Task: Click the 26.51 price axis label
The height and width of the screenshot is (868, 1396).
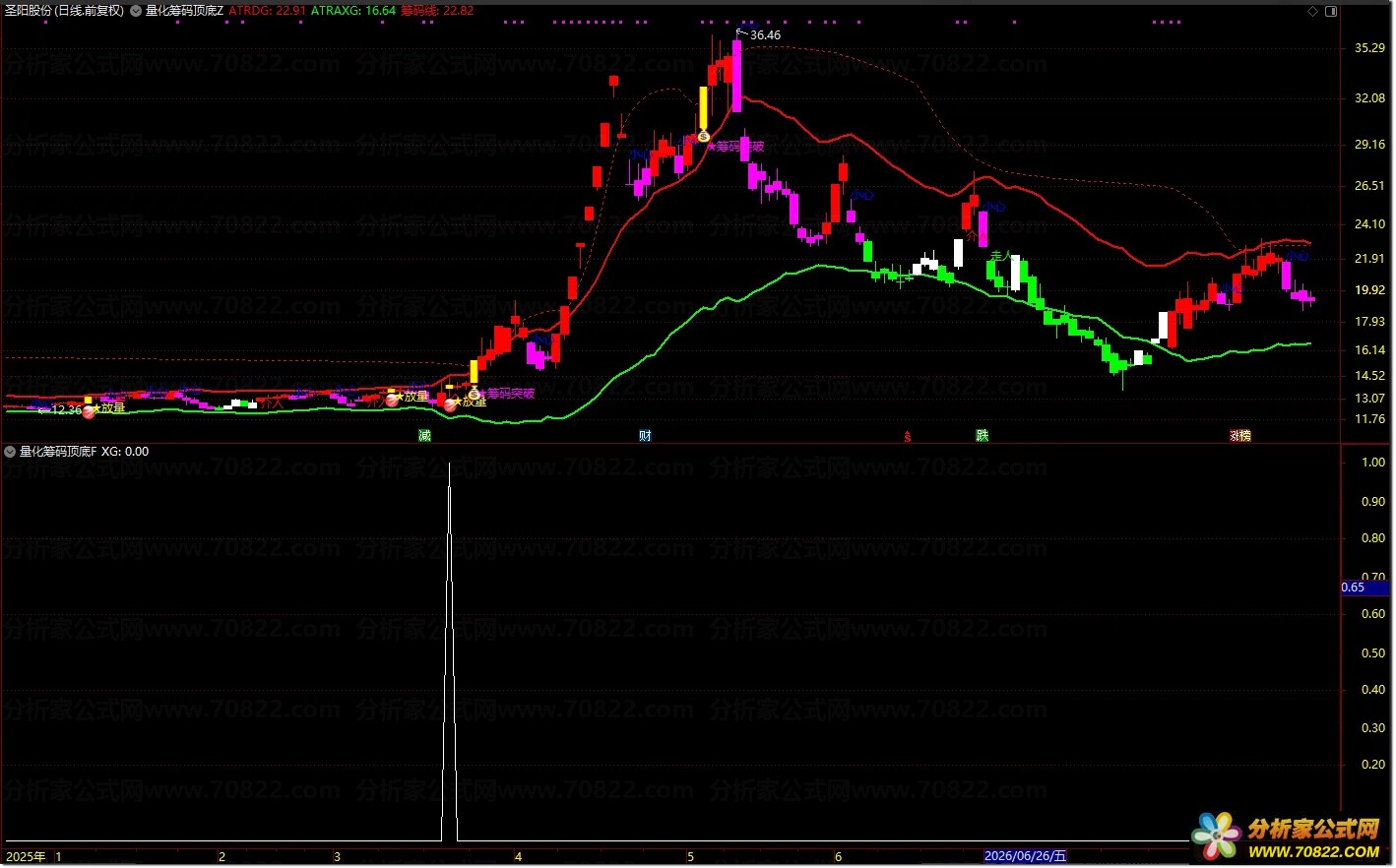Action: click(x=1369, y=186)
